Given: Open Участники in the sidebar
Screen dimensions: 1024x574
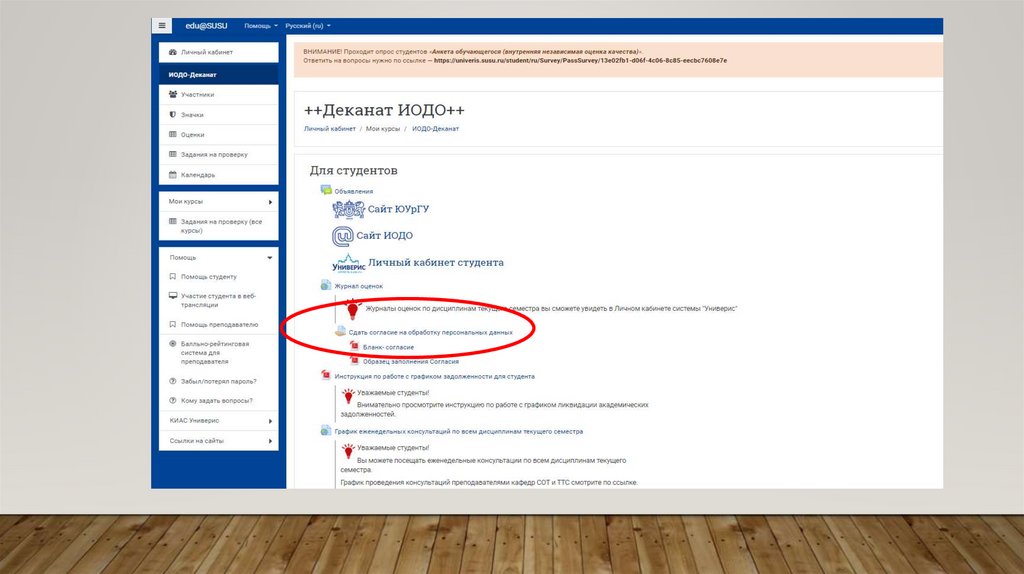Looking at the screenshot, I should [197, 95].
